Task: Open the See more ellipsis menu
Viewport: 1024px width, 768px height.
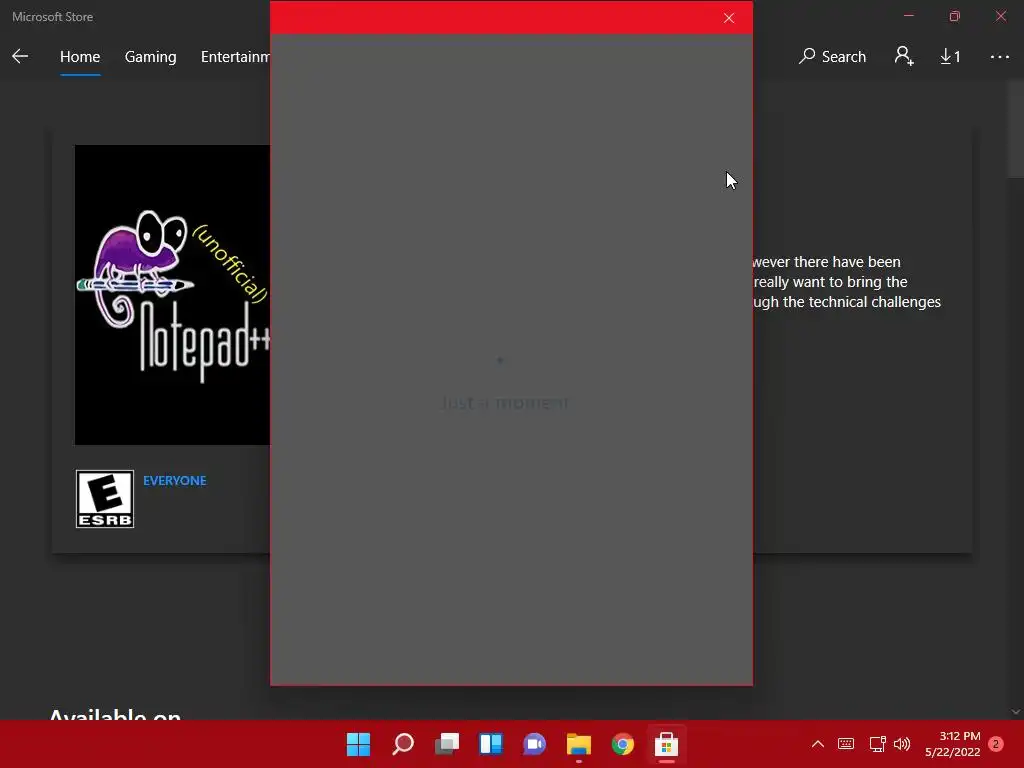Action: [999, 57]
